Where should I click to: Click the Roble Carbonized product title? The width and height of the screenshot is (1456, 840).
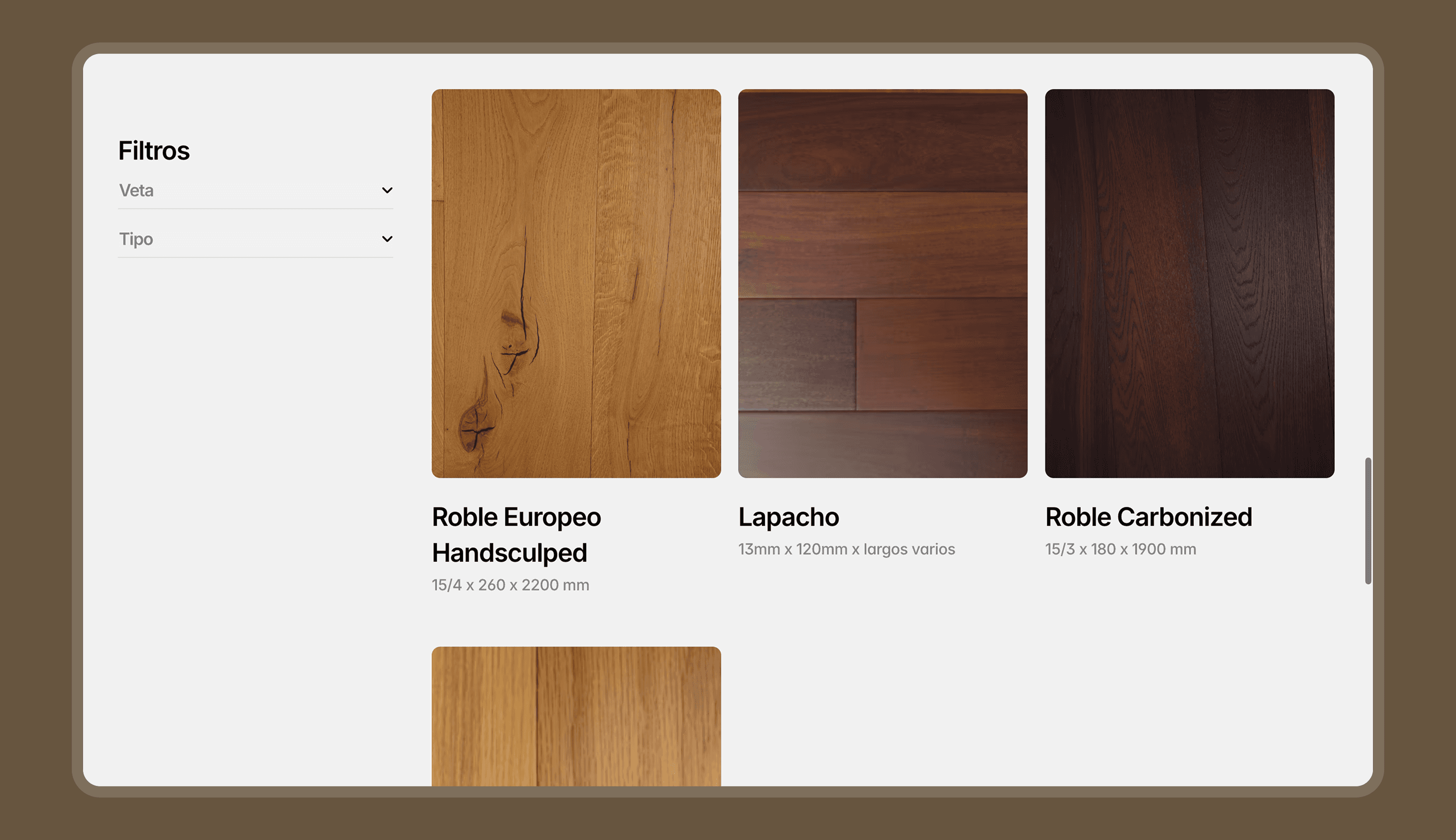point(1148,517)
